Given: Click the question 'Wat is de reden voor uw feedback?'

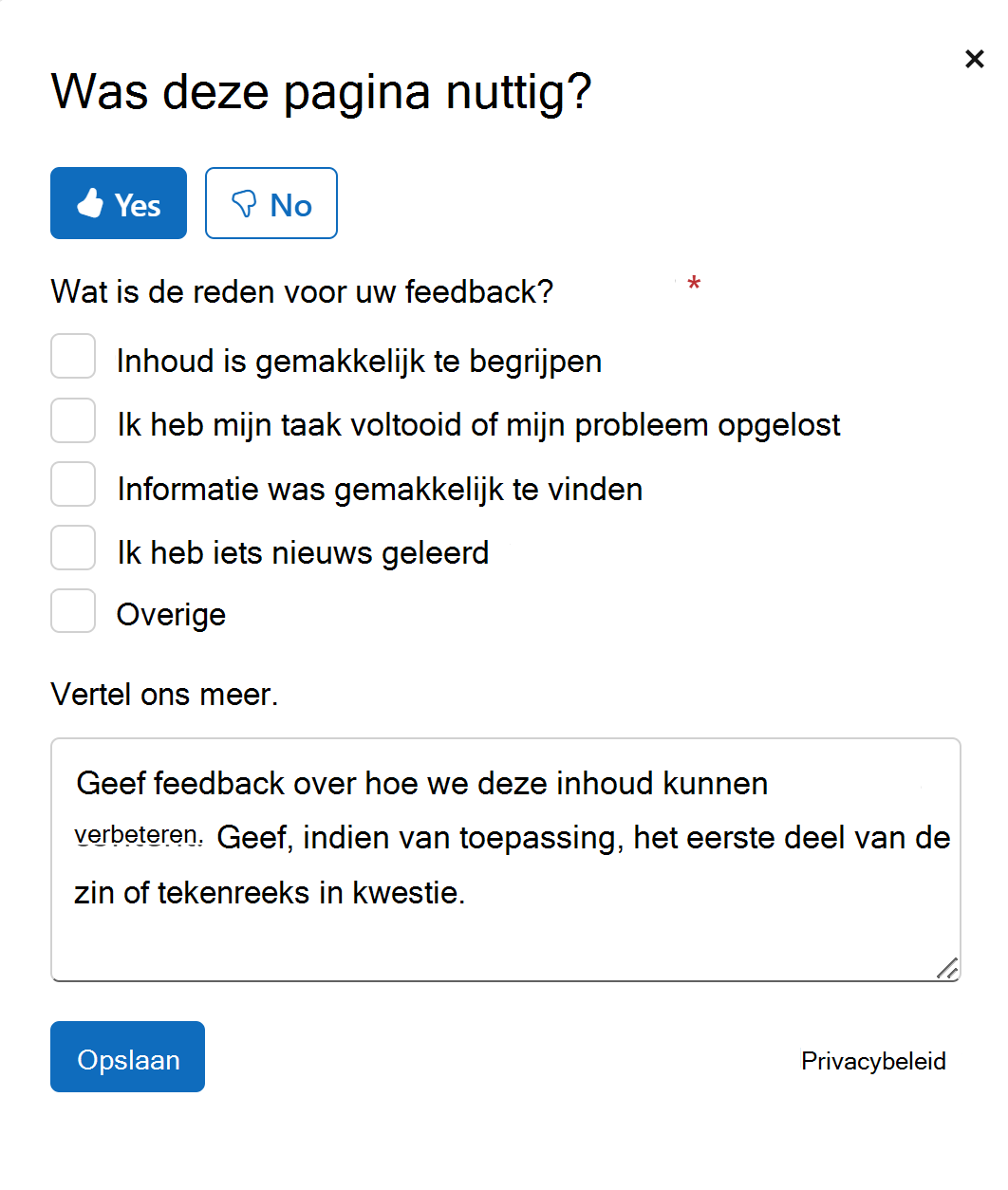Looking at the screenshot, I should pos(302,291).
